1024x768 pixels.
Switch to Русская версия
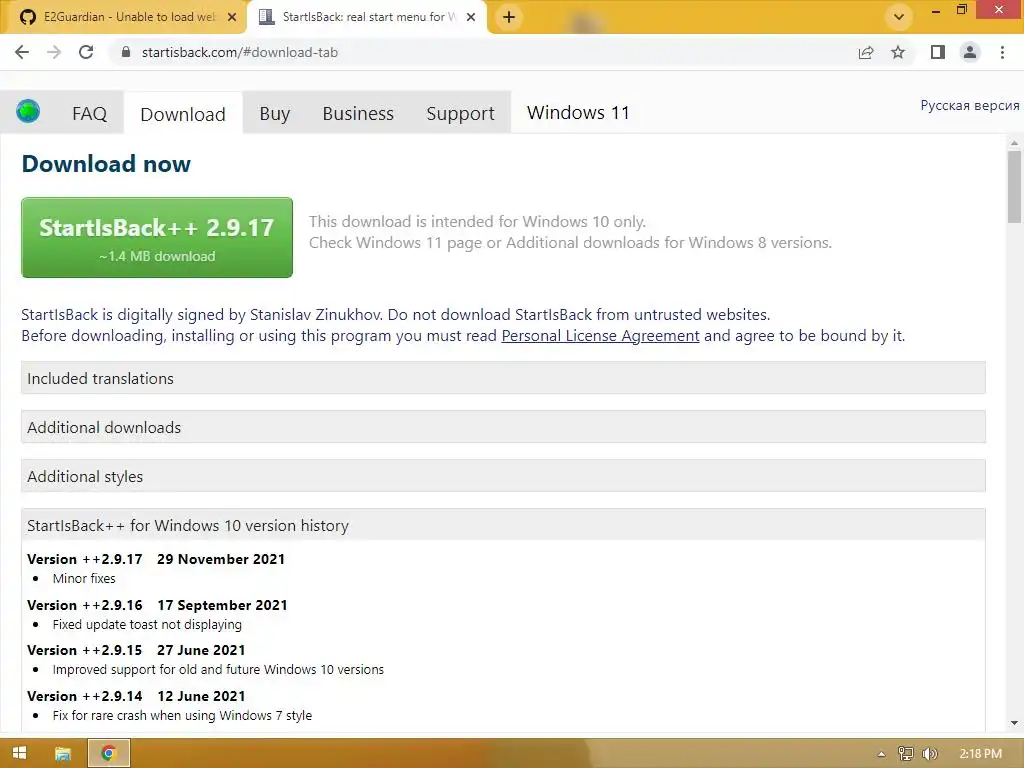(x=970, y=105)
